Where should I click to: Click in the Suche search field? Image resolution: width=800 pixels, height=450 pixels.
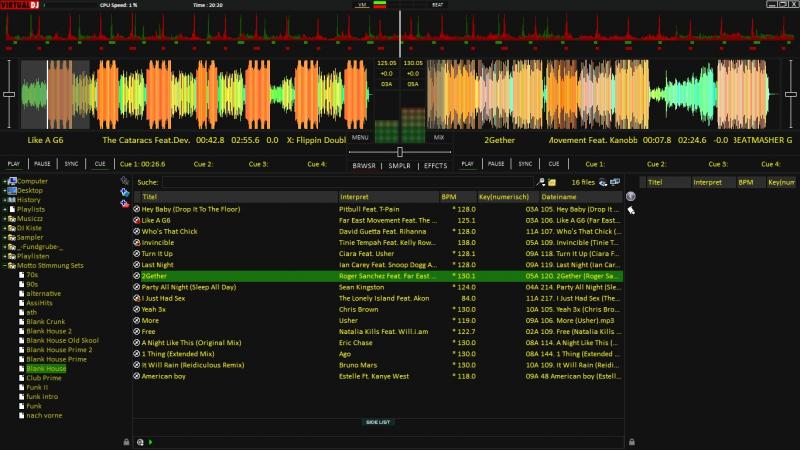pos(347,182)
